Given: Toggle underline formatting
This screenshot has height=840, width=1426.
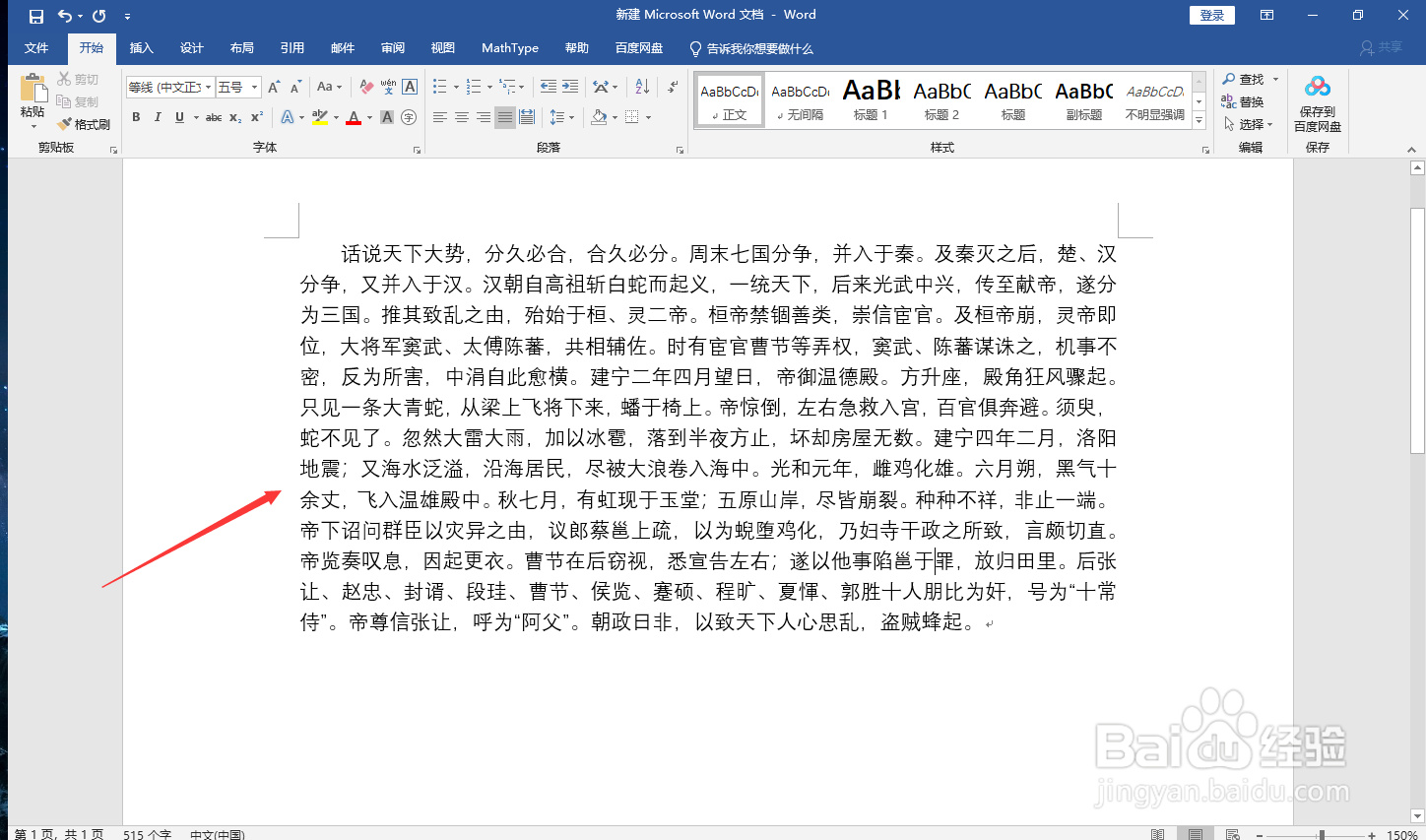Looking at the screenshot, I should coord(179,117).
